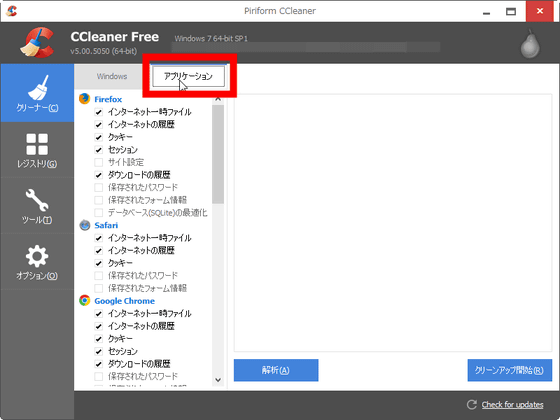Open the Check for updates link
This screenshot has width=560, height=420.
click(512, 405)
